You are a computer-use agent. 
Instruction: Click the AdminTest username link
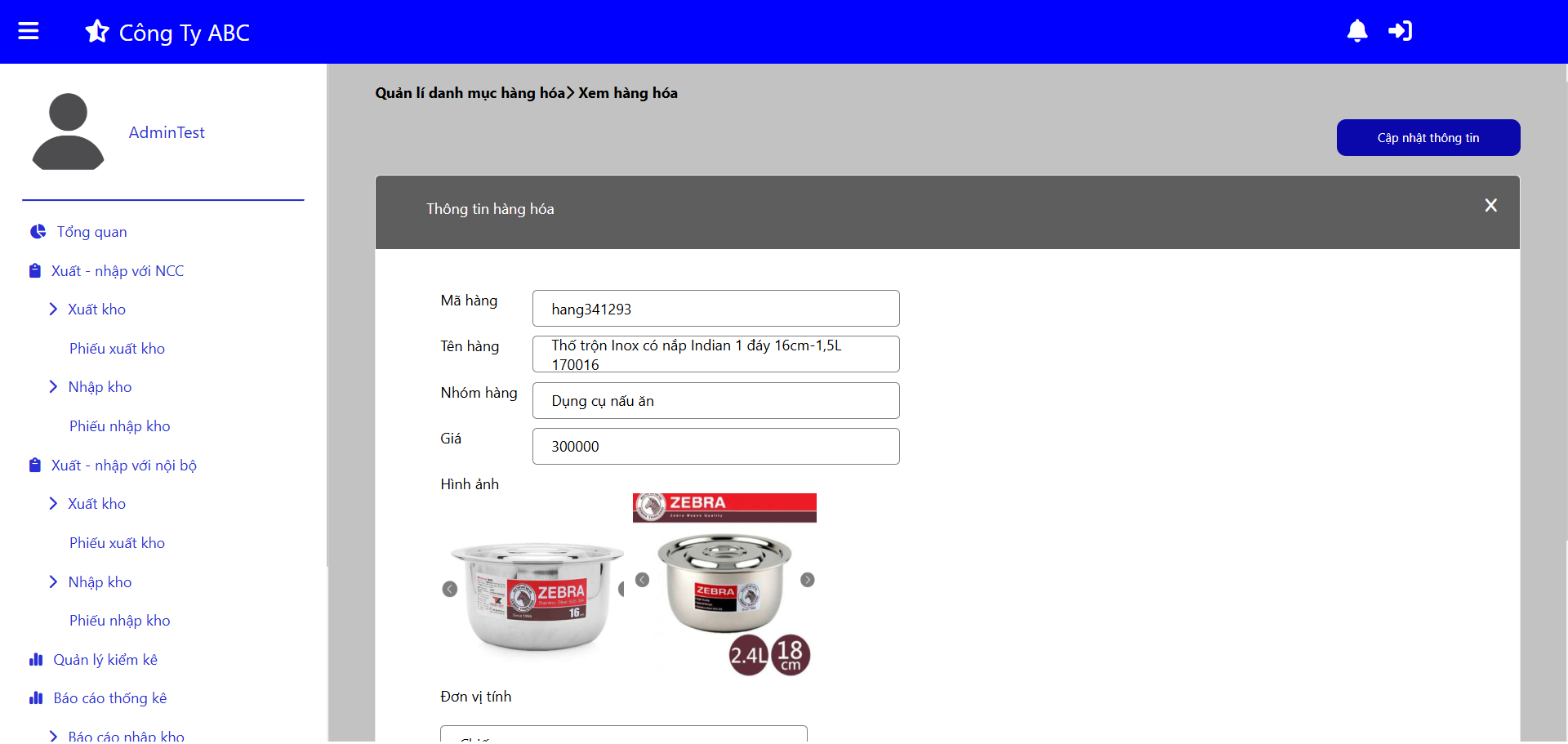click(x=167, y=132)
